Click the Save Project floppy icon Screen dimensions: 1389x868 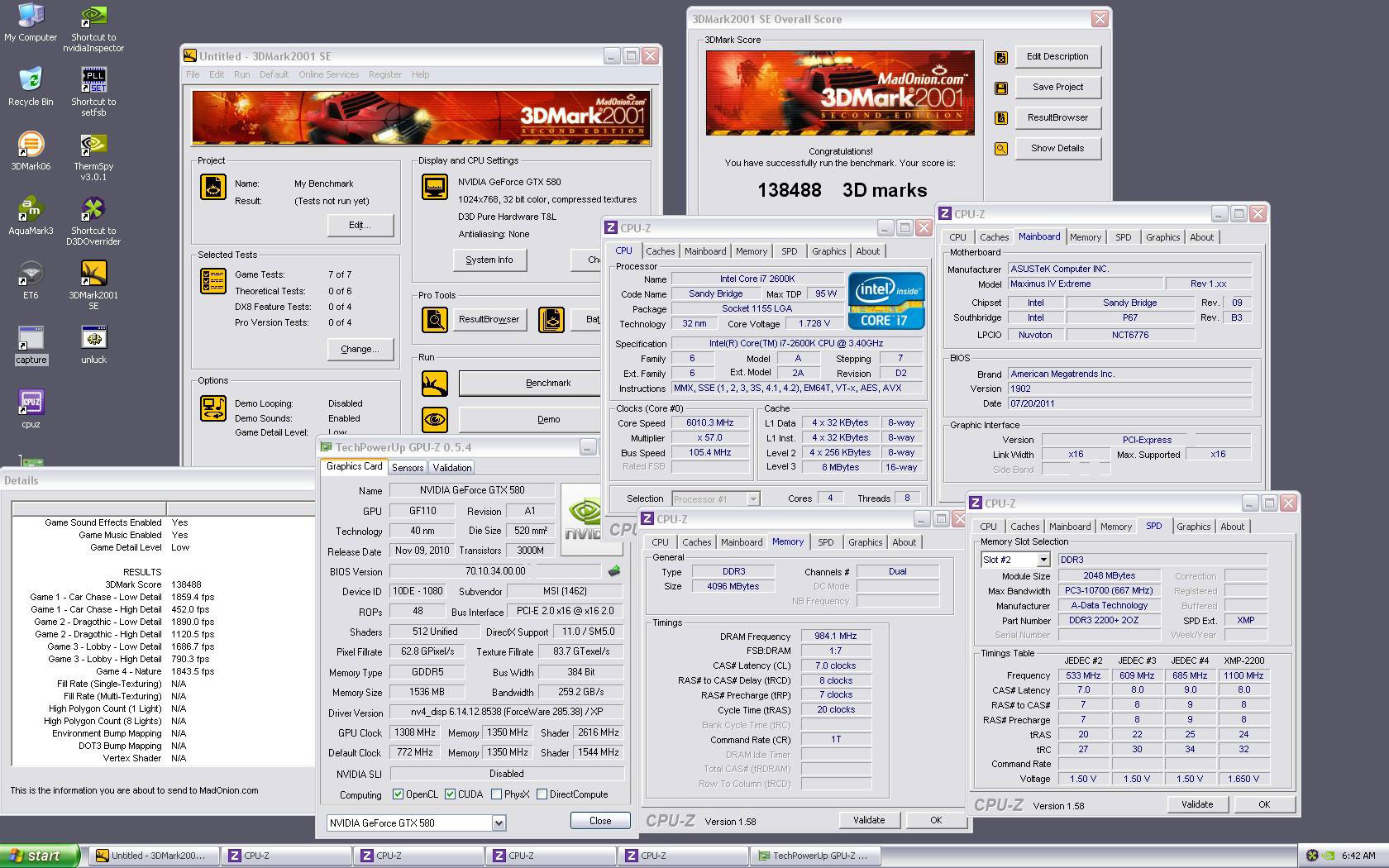pyautogui.click(x=1001, y=88)
